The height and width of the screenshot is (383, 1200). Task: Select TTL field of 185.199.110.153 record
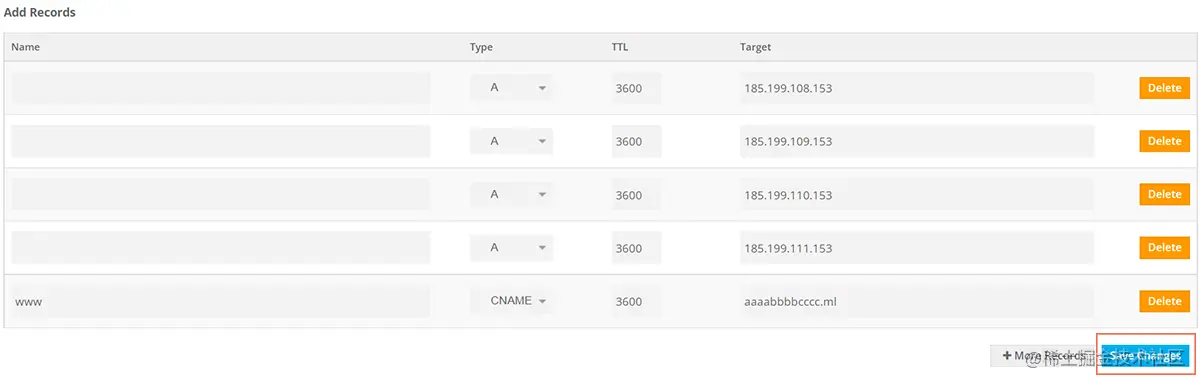point(637,194)
